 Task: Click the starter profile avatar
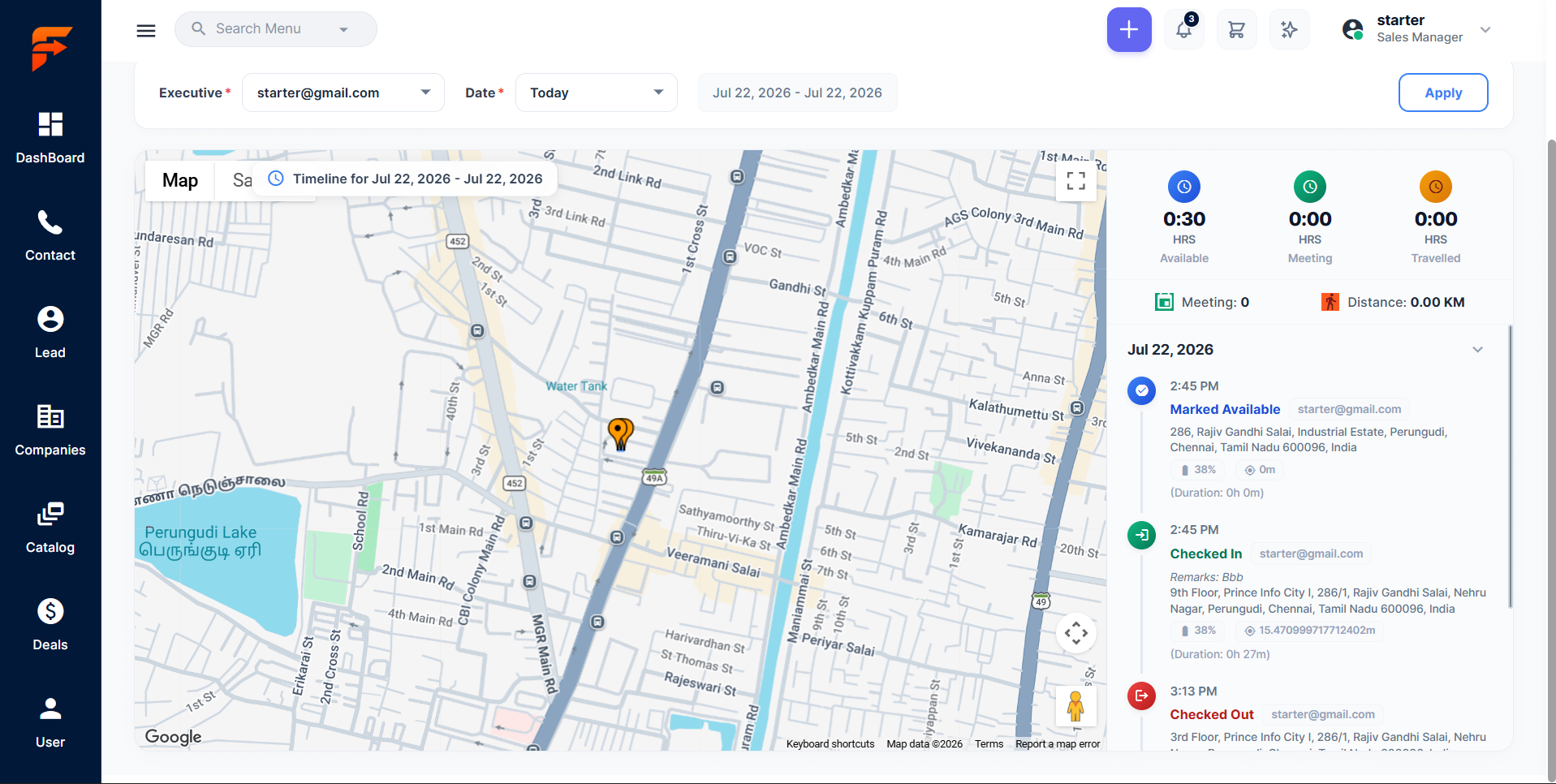coord(1353,30)
